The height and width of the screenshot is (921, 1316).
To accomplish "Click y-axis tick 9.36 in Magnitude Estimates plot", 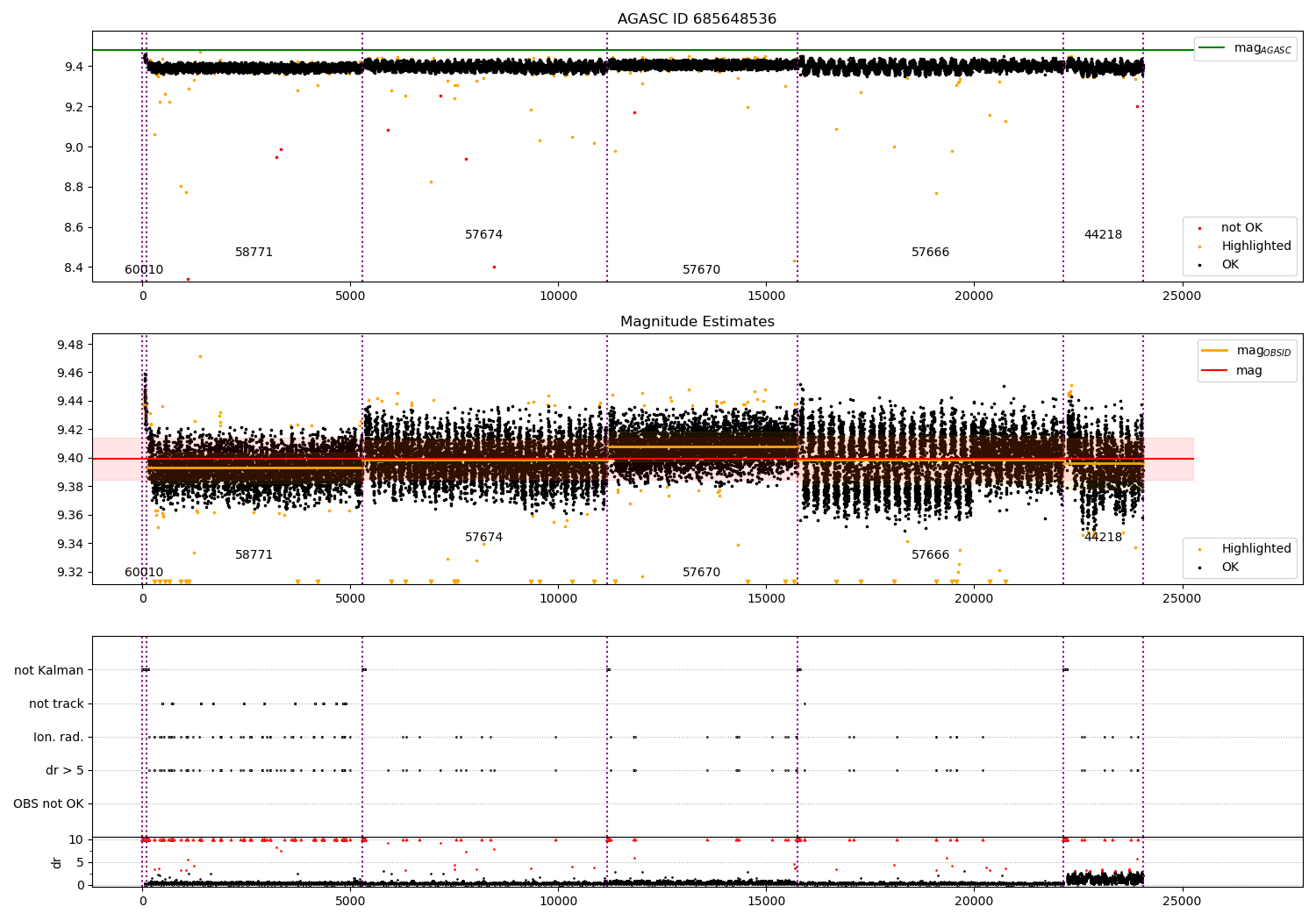I will [70, 515].
